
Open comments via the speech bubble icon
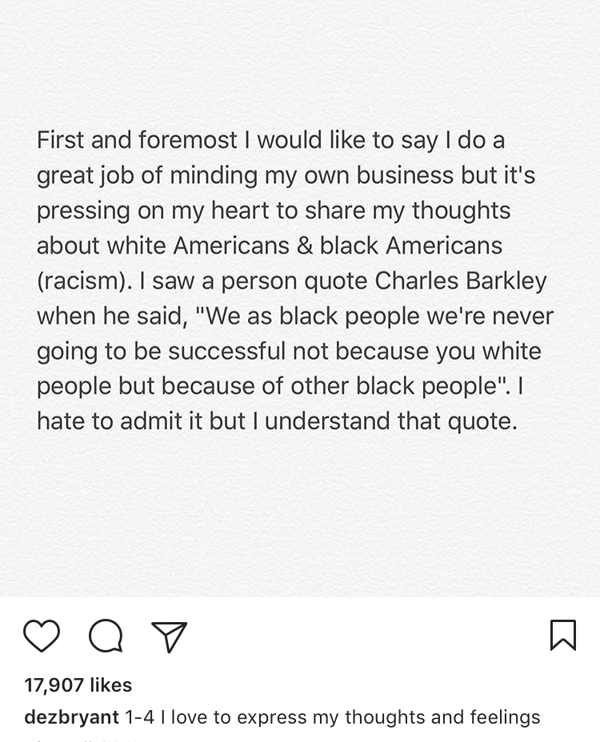(106, 636)
